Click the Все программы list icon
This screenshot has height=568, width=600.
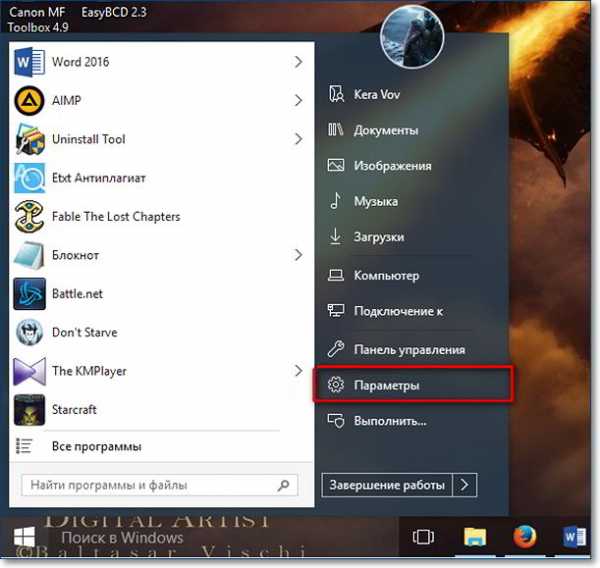point(24,446)
